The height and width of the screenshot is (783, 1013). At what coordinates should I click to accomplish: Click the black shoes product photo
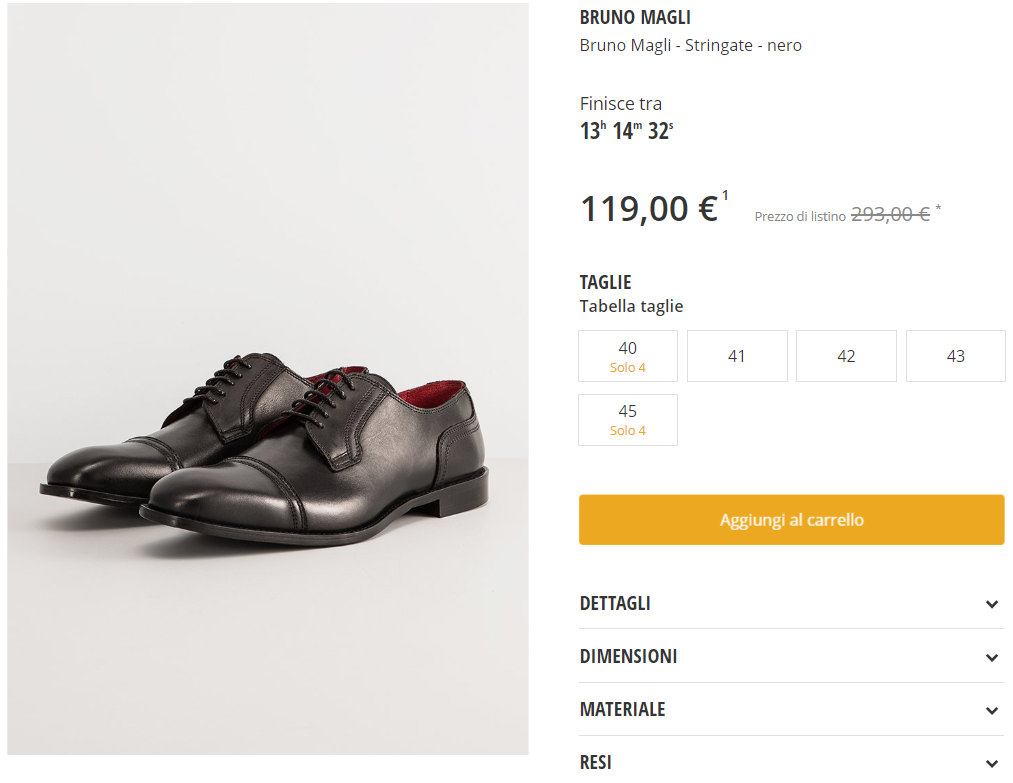click(268, 440)
